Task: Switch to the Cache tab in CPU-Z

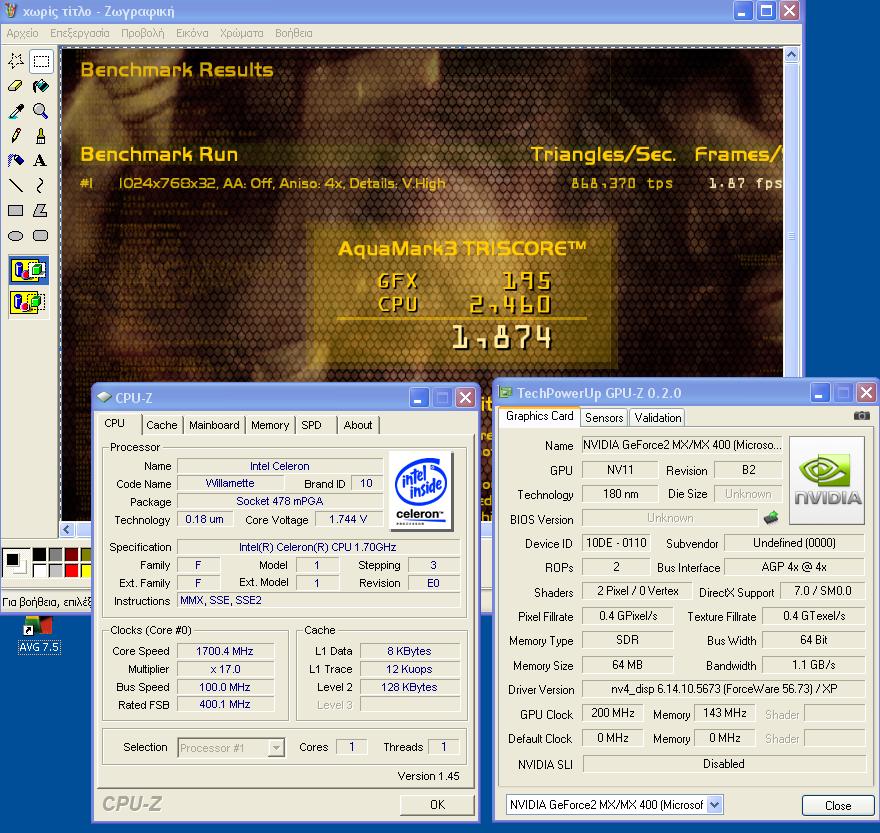Action: [162, 425]
